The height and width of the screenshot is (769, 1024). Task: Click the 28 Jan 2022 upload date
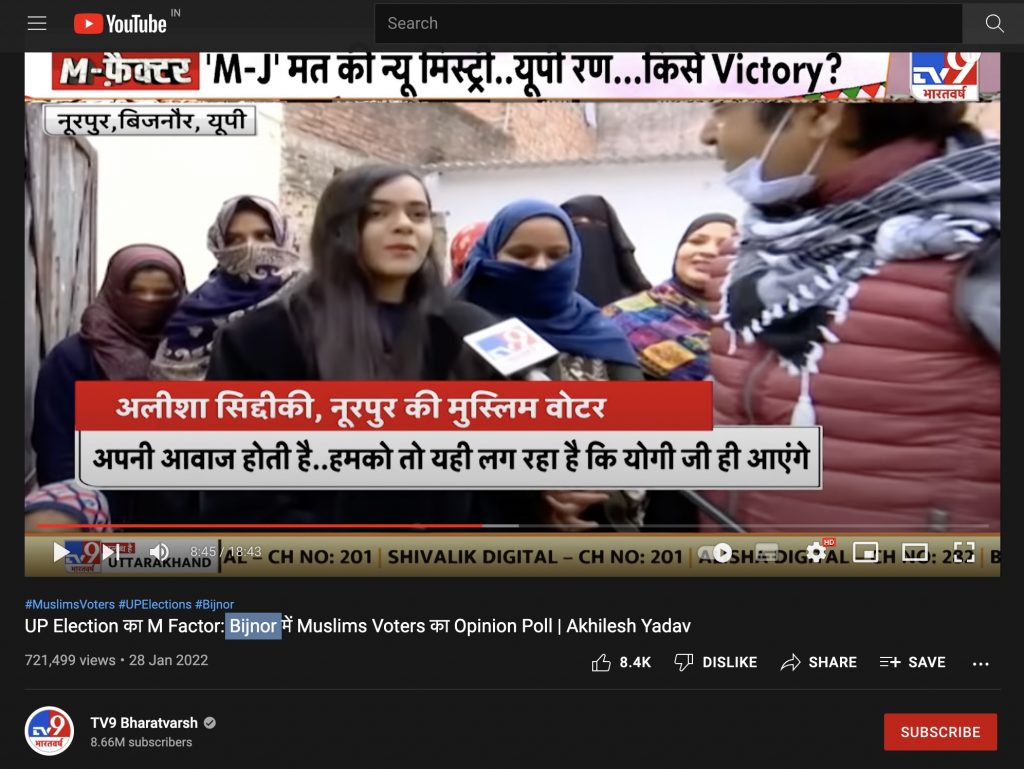pyautogui.click(x=168, y=660)
